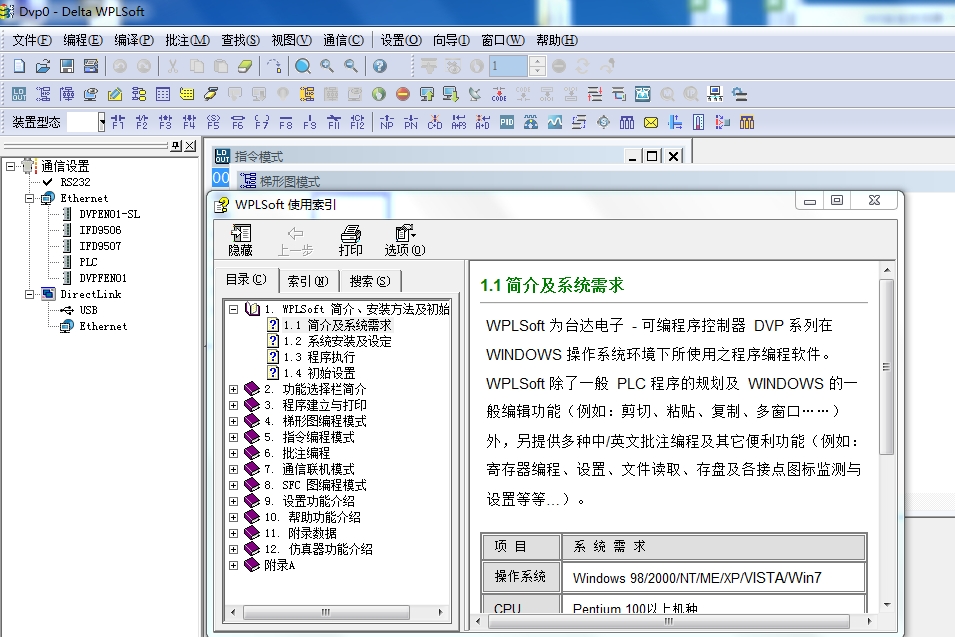Insert normally-open contact F1
The height and width of the screenshot is (637, 955).
118,122
